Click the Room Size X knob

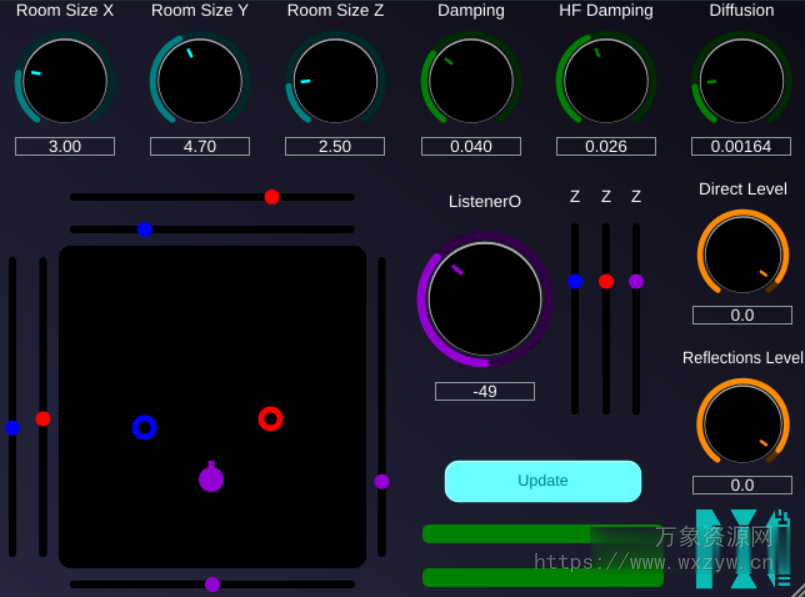point(64,80)
